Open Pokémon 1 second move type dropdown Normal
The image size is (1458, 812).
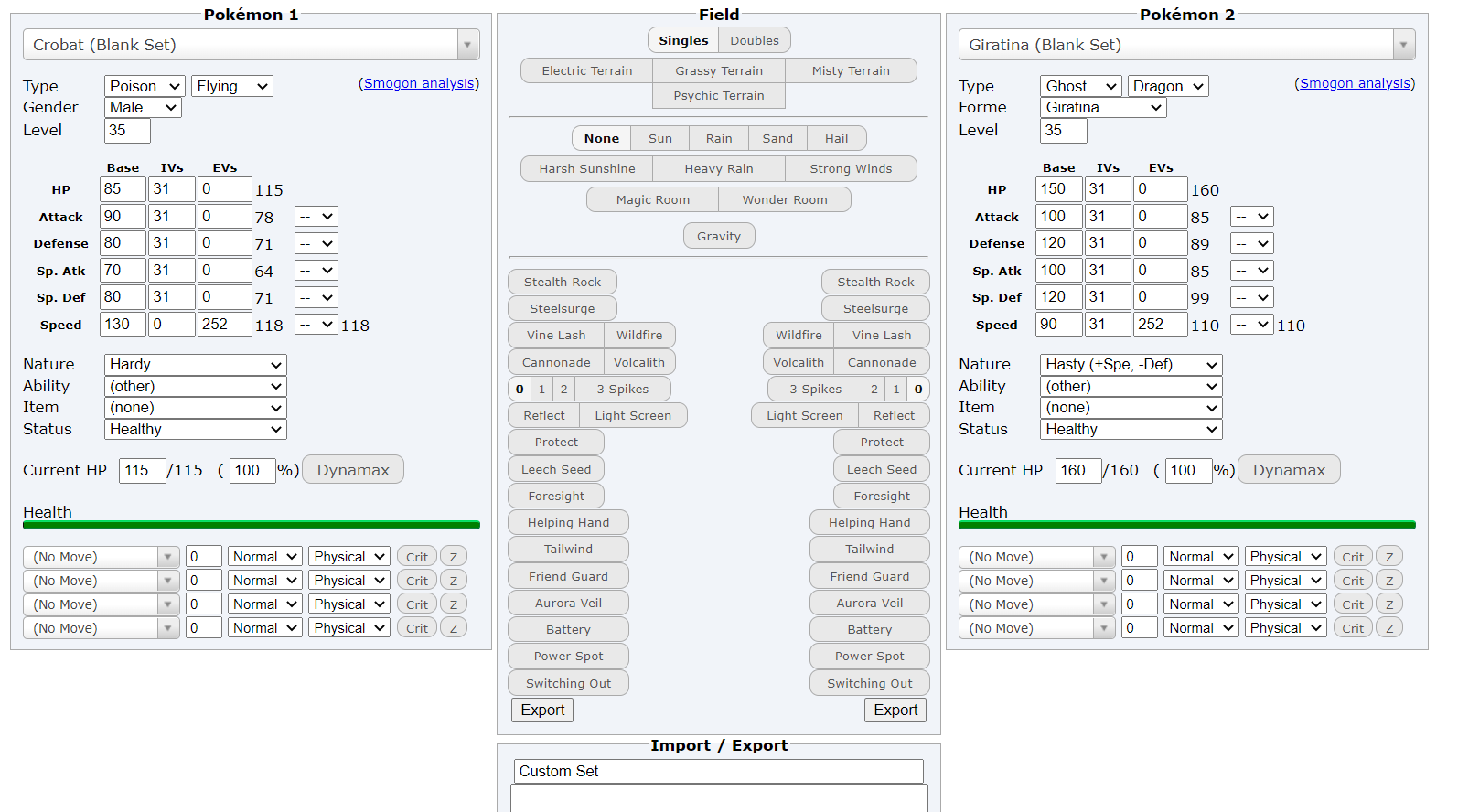tap(264, 581)
